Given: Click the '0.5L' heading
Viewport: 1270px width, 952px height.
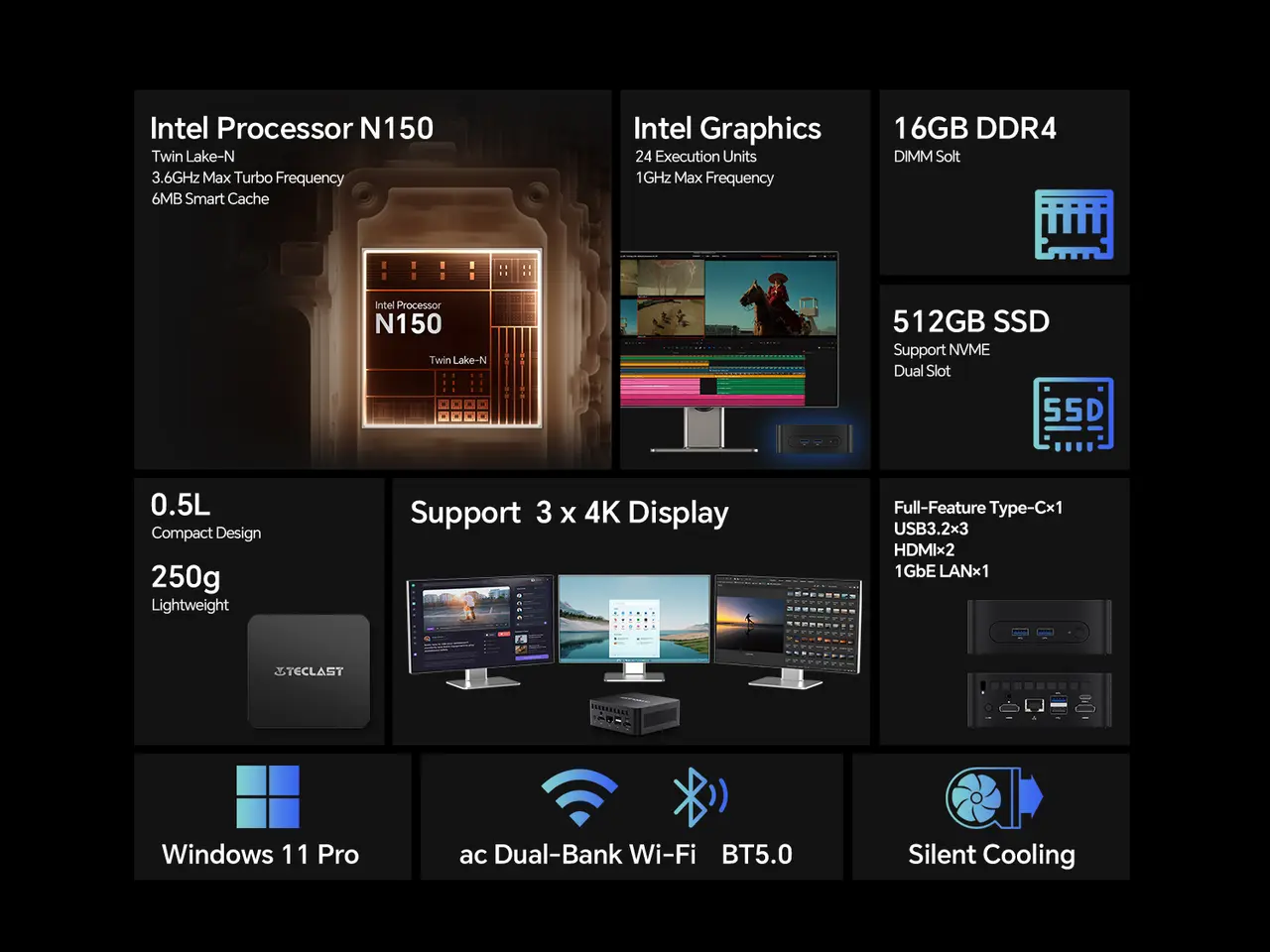Looking at the screenshot, I should pos(181,505).
